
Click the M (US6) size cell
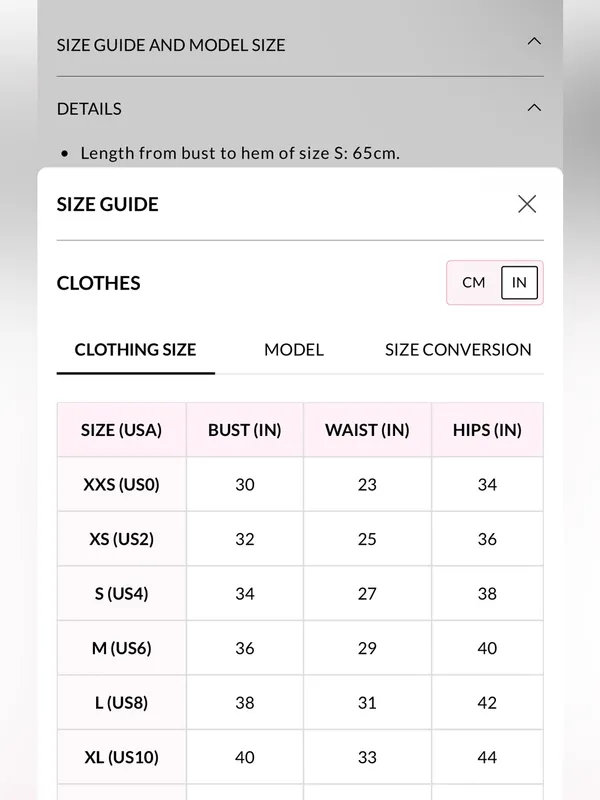point(122,648)
